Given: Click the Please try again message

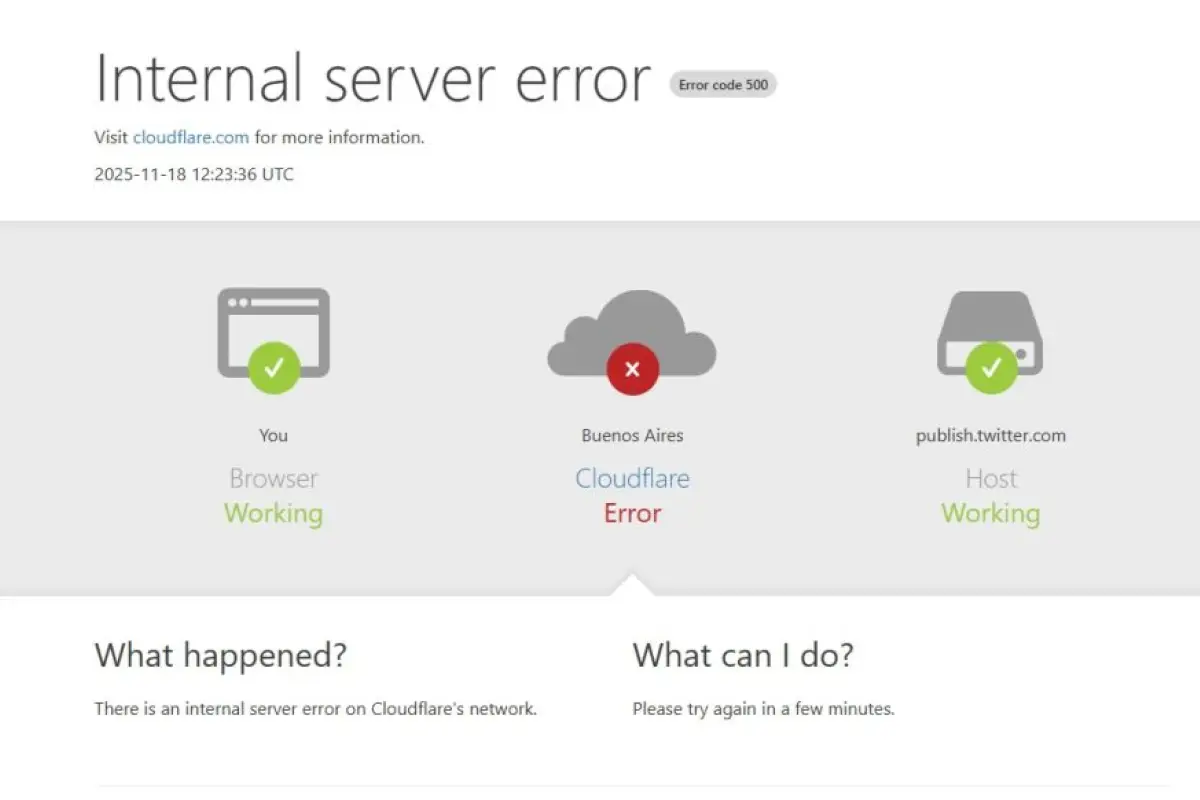Looking at the screenshot, I should tap(763, 708).
